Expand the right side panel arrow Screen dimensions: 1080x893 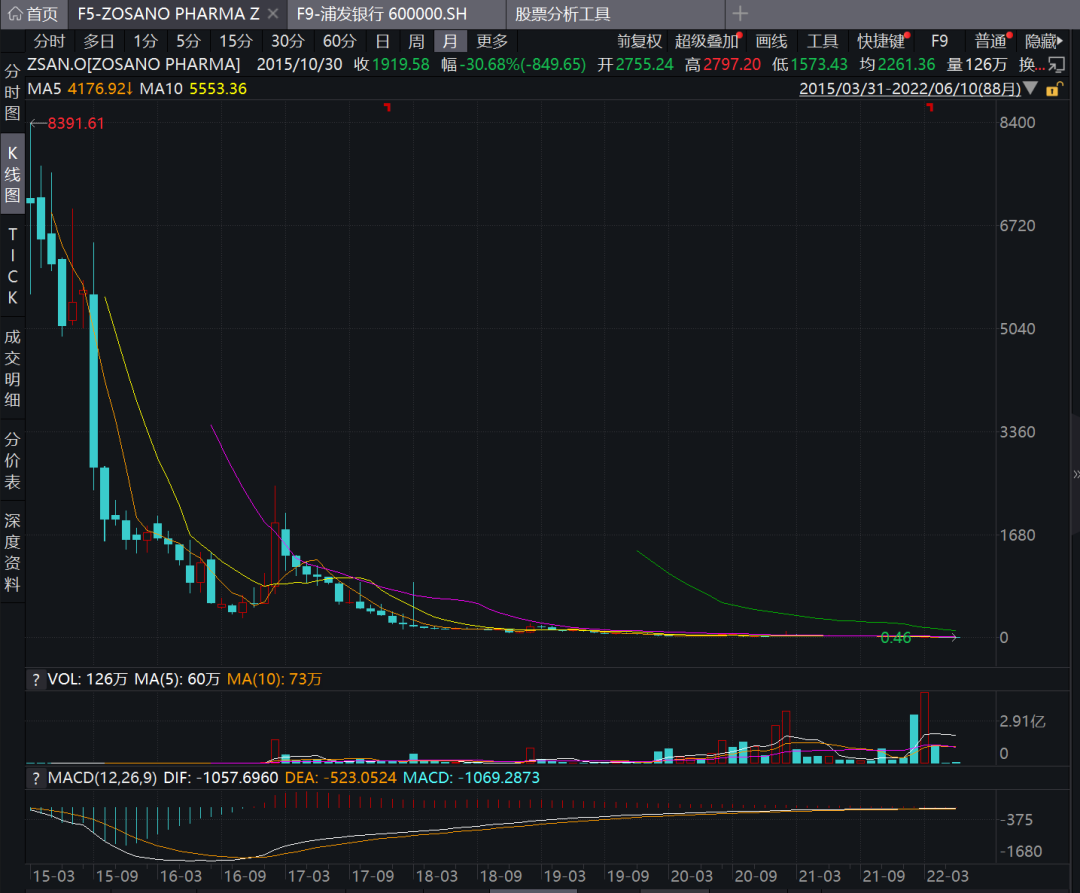point(1075,474)
